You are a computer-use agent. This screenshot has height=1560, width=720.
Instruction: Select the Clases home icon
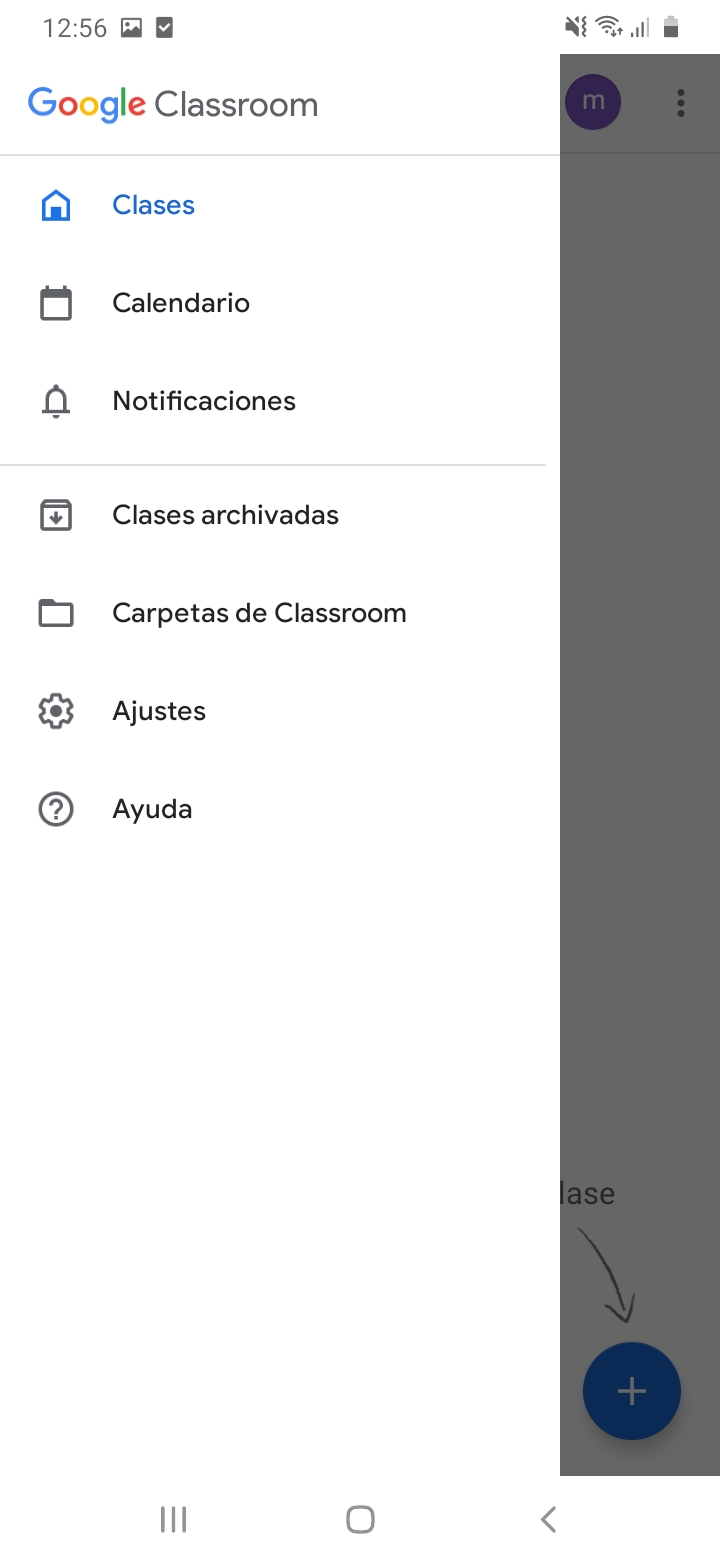coord(56,204)
